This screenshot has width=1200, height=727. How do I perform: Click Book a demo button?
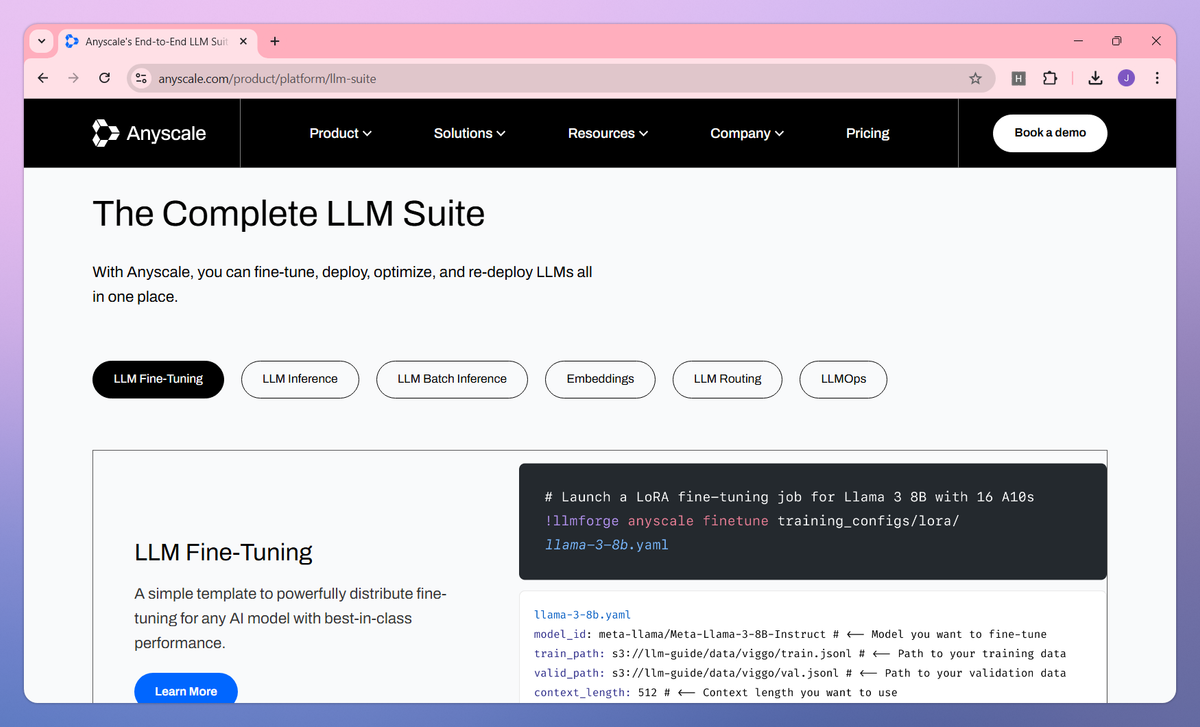tap(1050, 133)
